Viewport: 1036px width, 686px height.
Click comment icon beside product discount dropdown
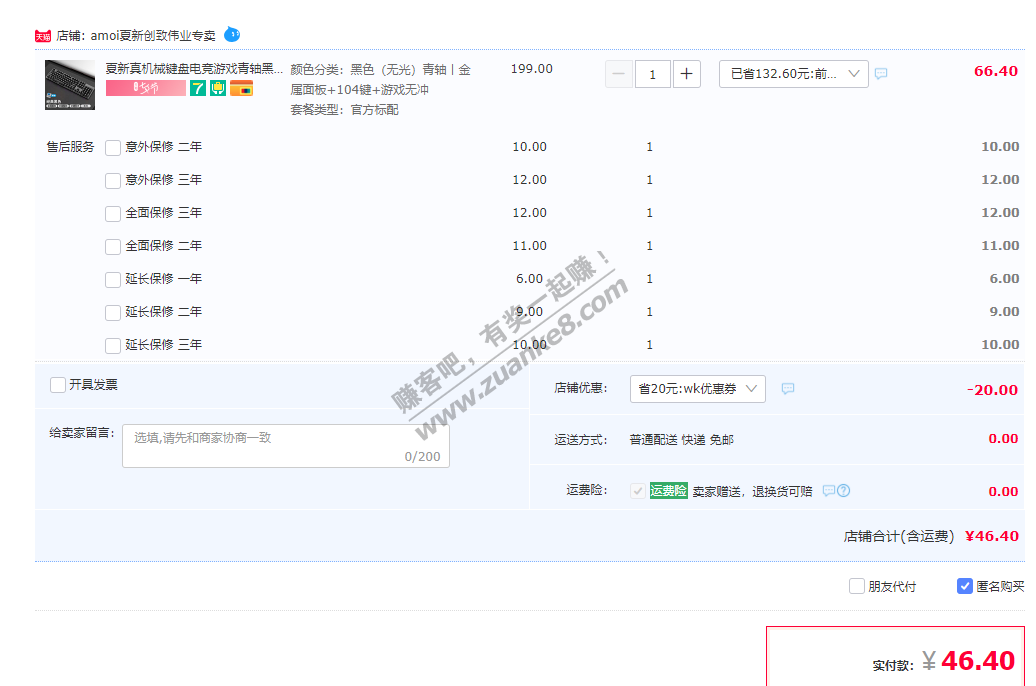pyautogui.click(x=881, y=74)
